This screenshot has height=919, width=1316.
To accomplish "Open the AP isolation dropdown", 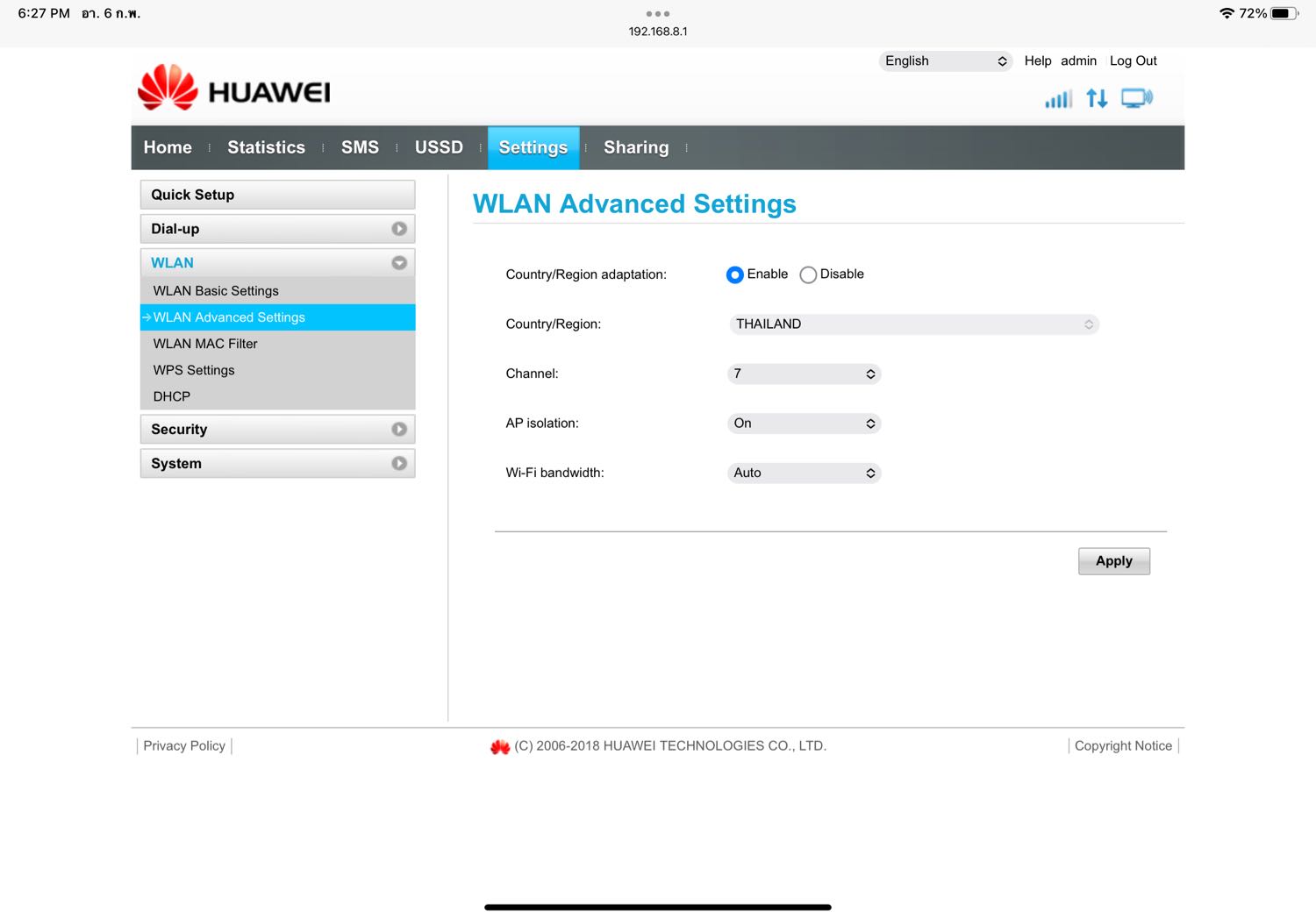I will (x=804, y=424).
